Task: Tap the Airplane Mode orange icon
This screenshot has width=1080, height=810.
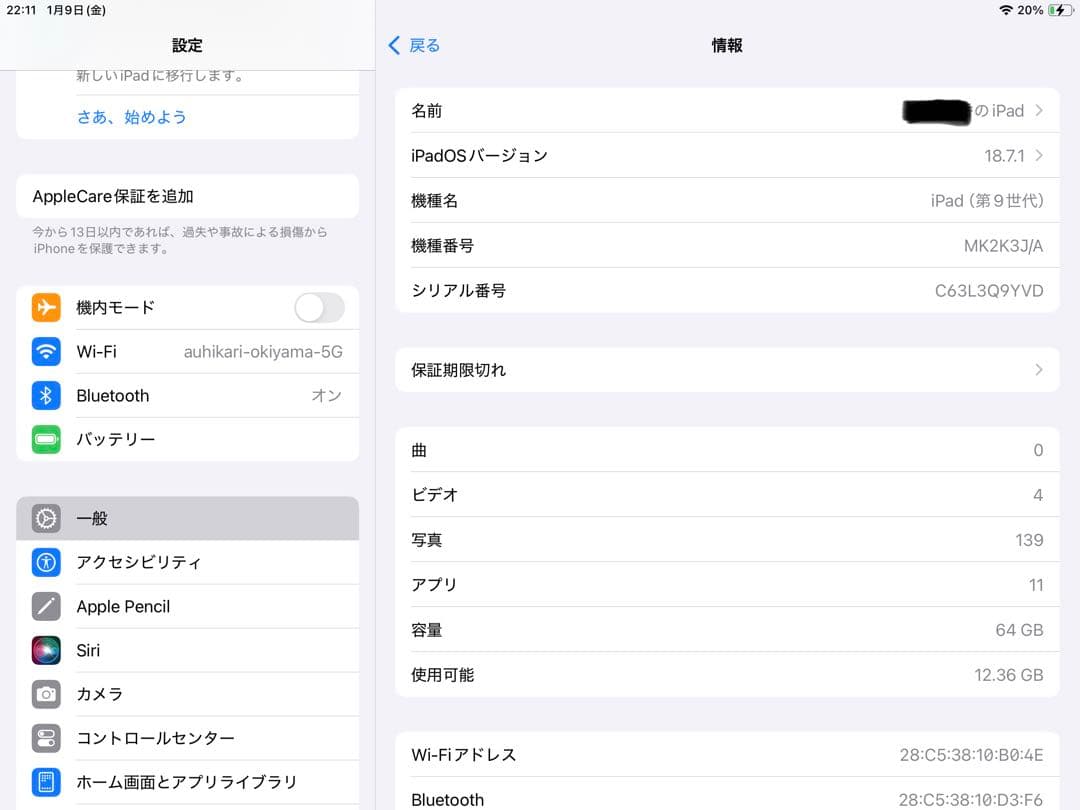Action: [46, 308]
